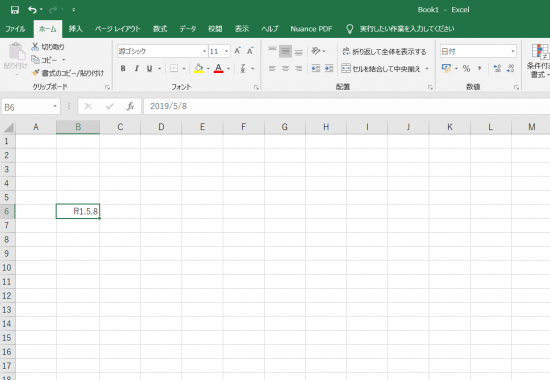Open fill color dropdown arrow

click(208, 68)
